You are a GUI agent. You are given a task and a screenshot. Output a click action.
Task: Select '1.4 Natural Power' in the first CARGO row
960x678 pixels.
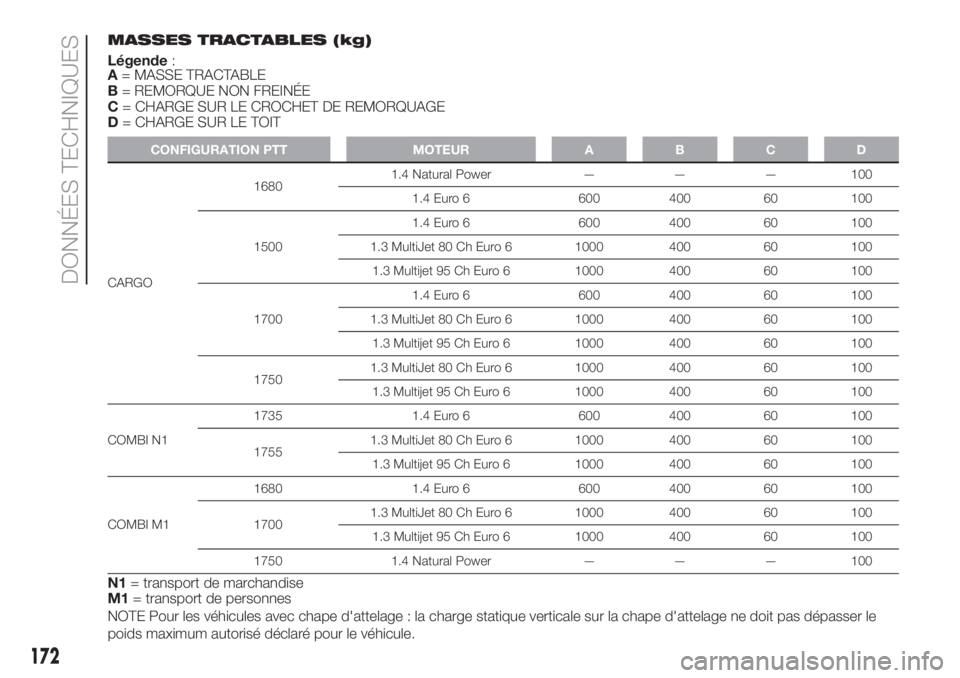(441, 175)
